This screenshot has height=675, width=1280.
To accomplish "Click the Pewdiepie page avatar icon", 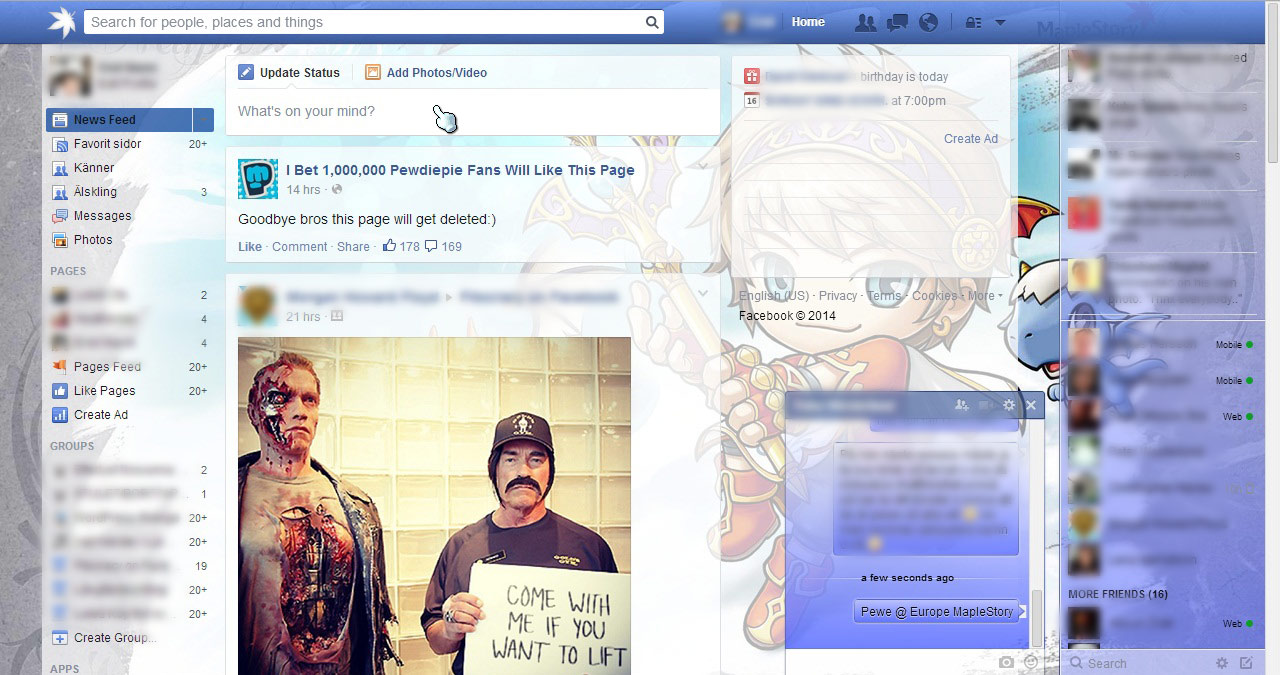I will (258, 179).
